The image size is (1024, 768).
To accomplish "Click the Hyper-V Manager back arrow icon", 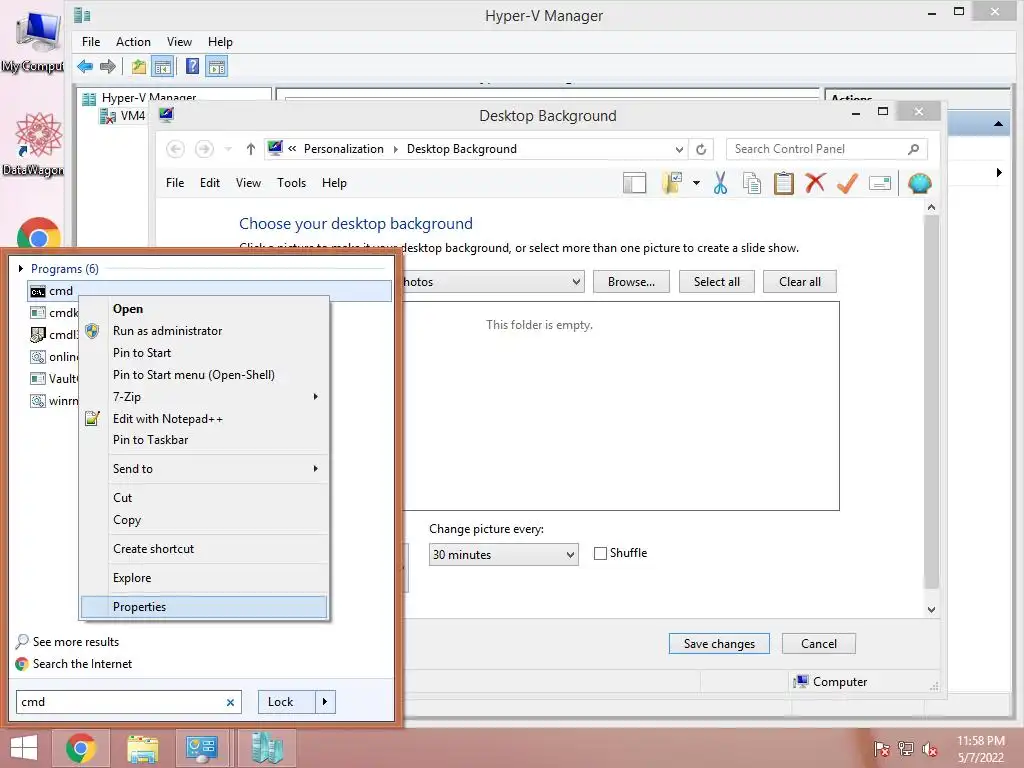I will tap(85, 66).
